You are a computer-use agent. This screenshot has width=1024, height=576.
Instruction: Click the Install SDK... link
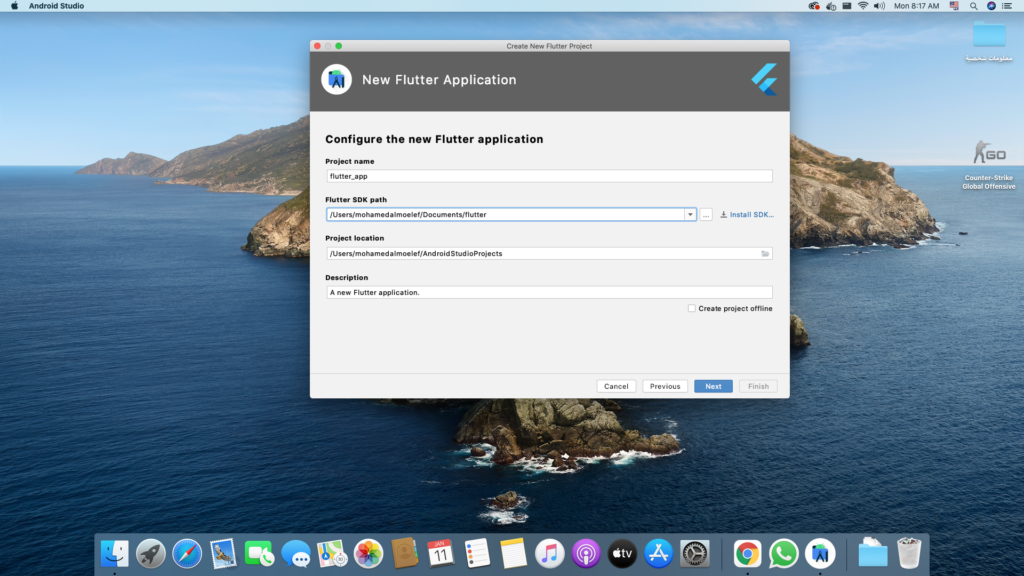click(x=746, y=215)
